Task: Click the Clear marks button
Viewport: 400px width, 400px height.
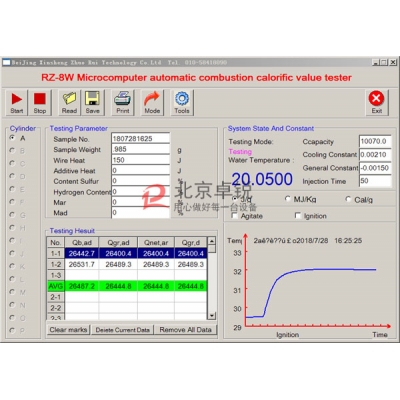Action: click(68, 330)
